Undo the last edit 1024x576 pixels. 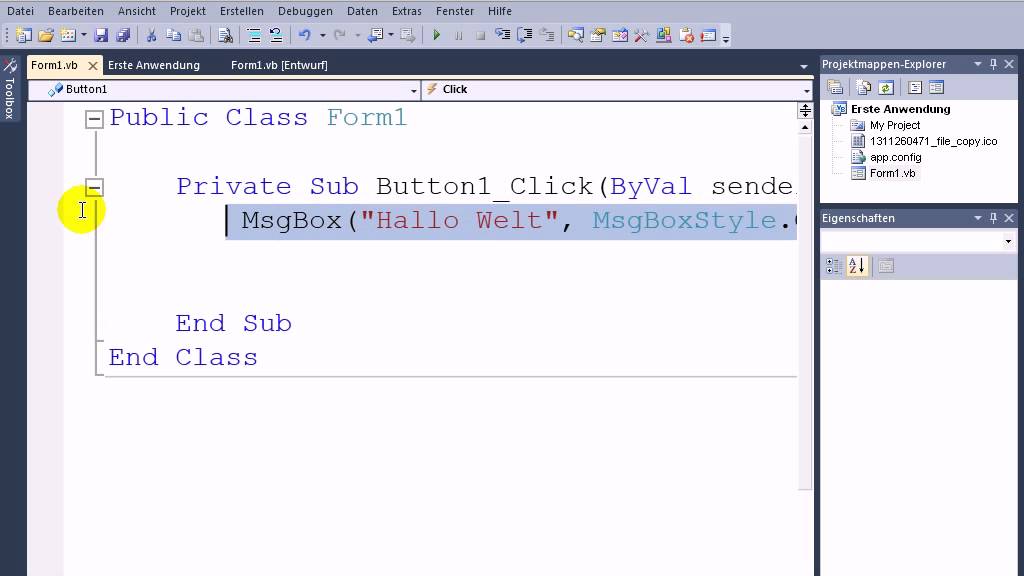point(304,35)
